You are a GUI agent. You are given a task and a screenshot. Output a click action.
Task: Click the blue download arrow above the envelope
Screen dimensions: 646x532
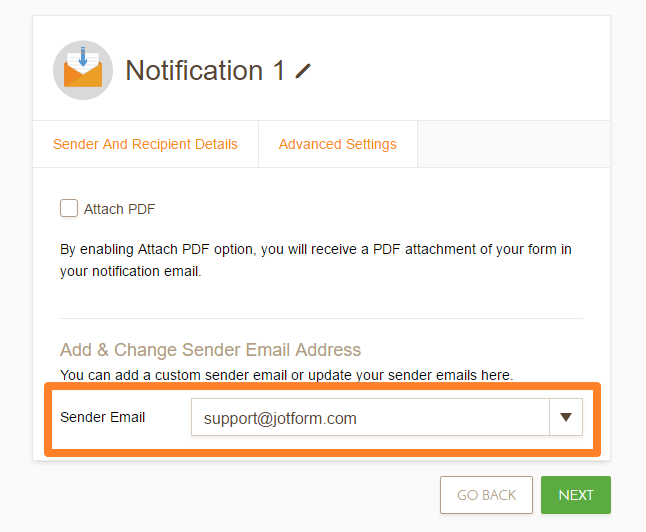click(x=82, y=57)
